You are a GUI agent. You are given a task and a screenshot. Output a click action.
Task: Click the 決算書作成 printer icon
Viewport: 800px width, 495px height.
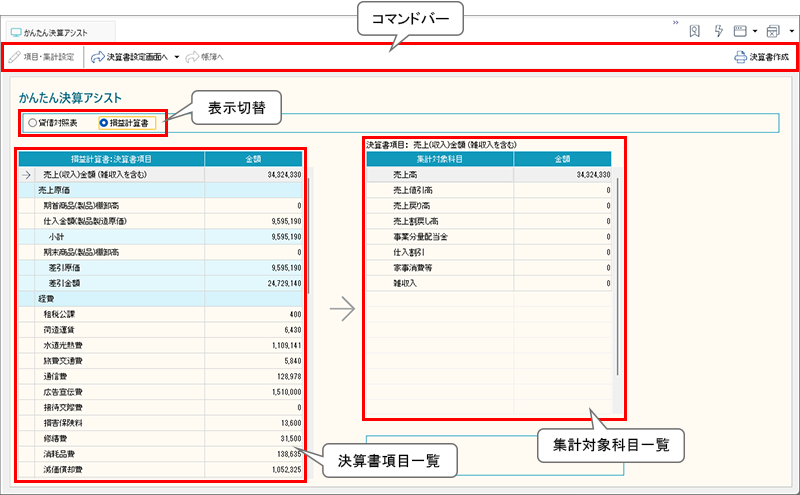pyautogui.click(x=740, y=58)
